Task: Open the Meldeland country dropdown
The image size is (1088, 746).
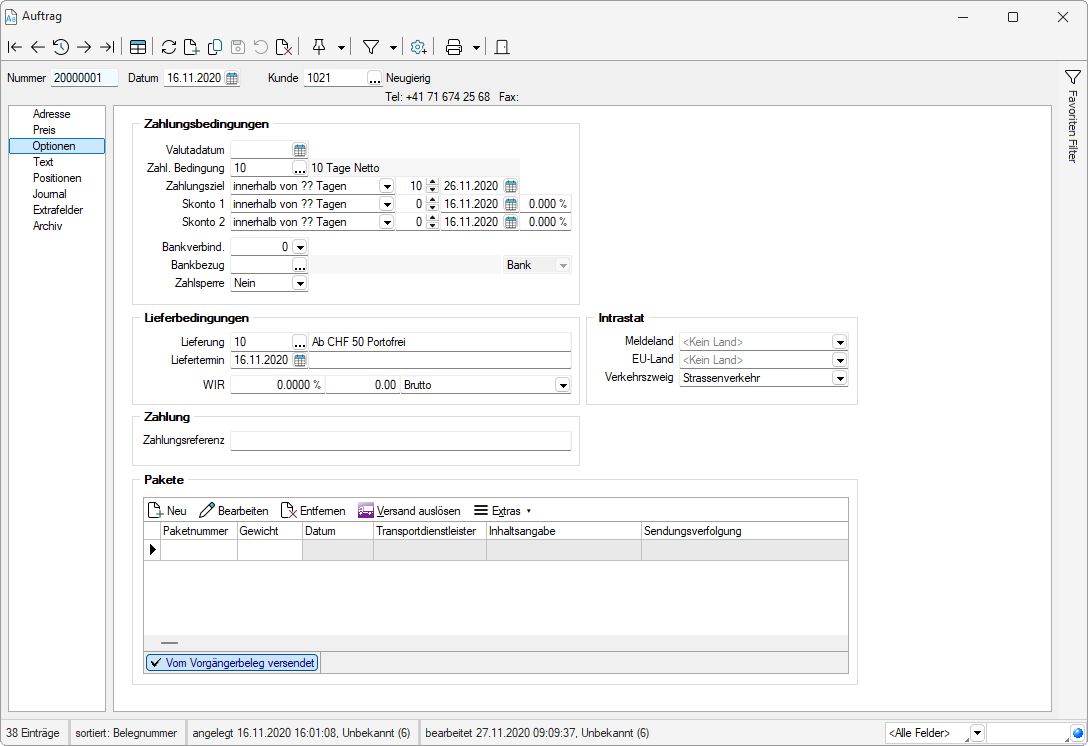Action: coord(839,342)
